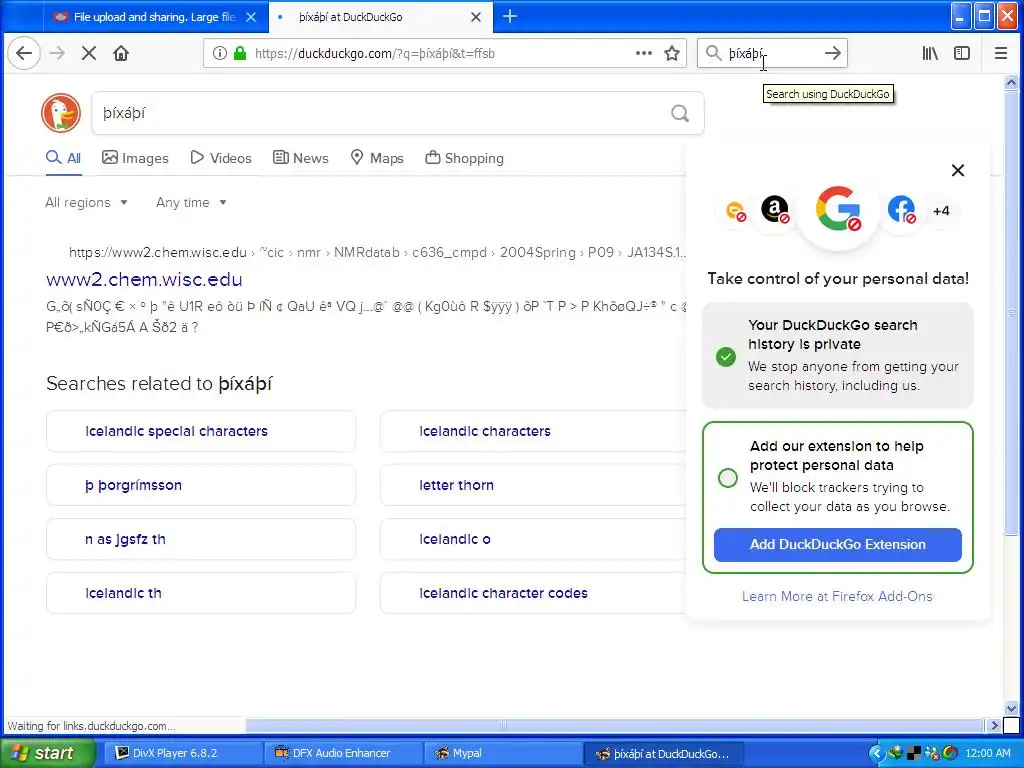Expand the Any time filter dropdown
The height and width of the screenshot is (768, 1024).
[191, 202]
